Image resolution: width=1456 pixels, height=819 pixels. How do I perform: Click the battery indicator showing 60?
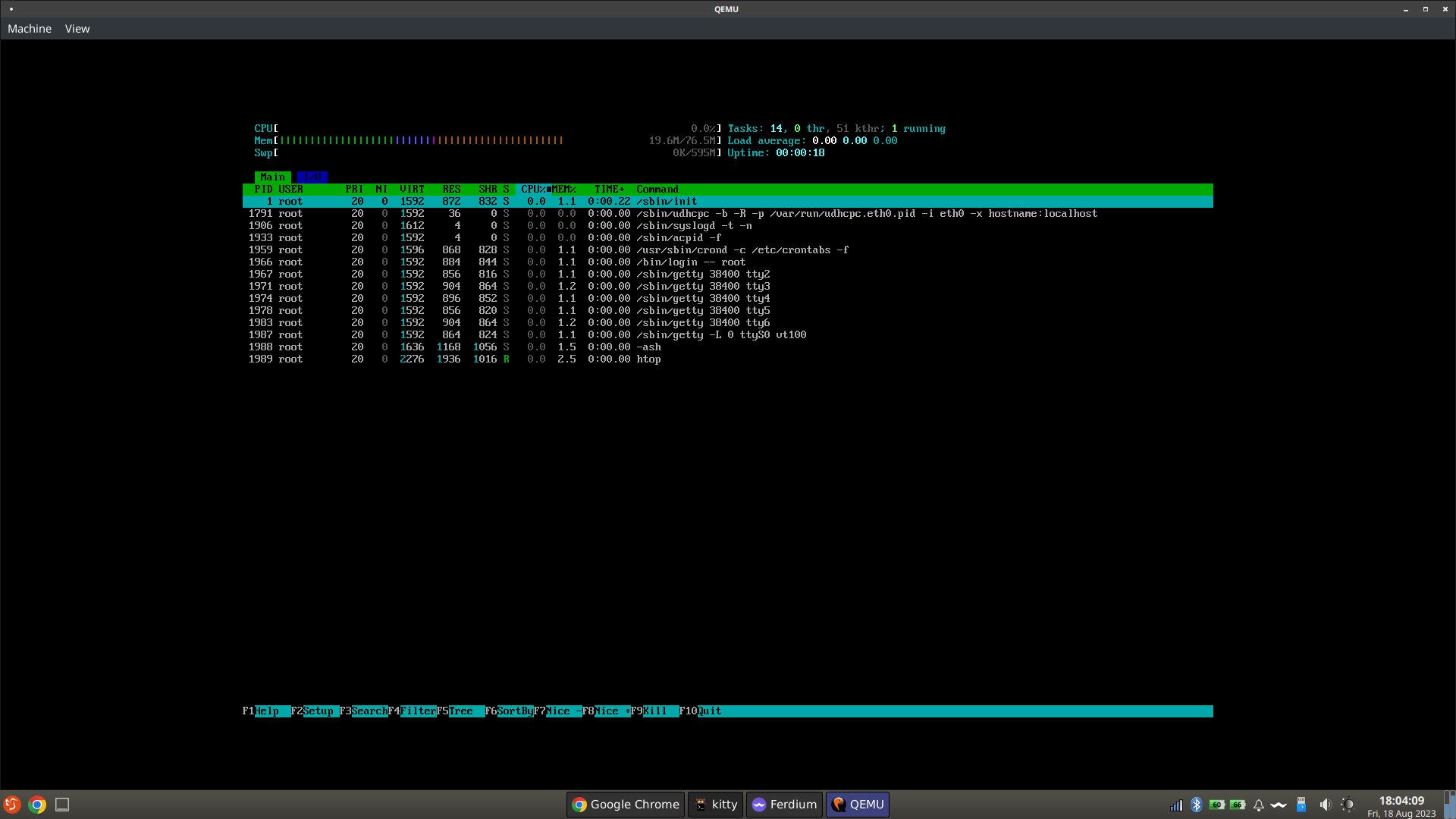[x=1217, y=805]
